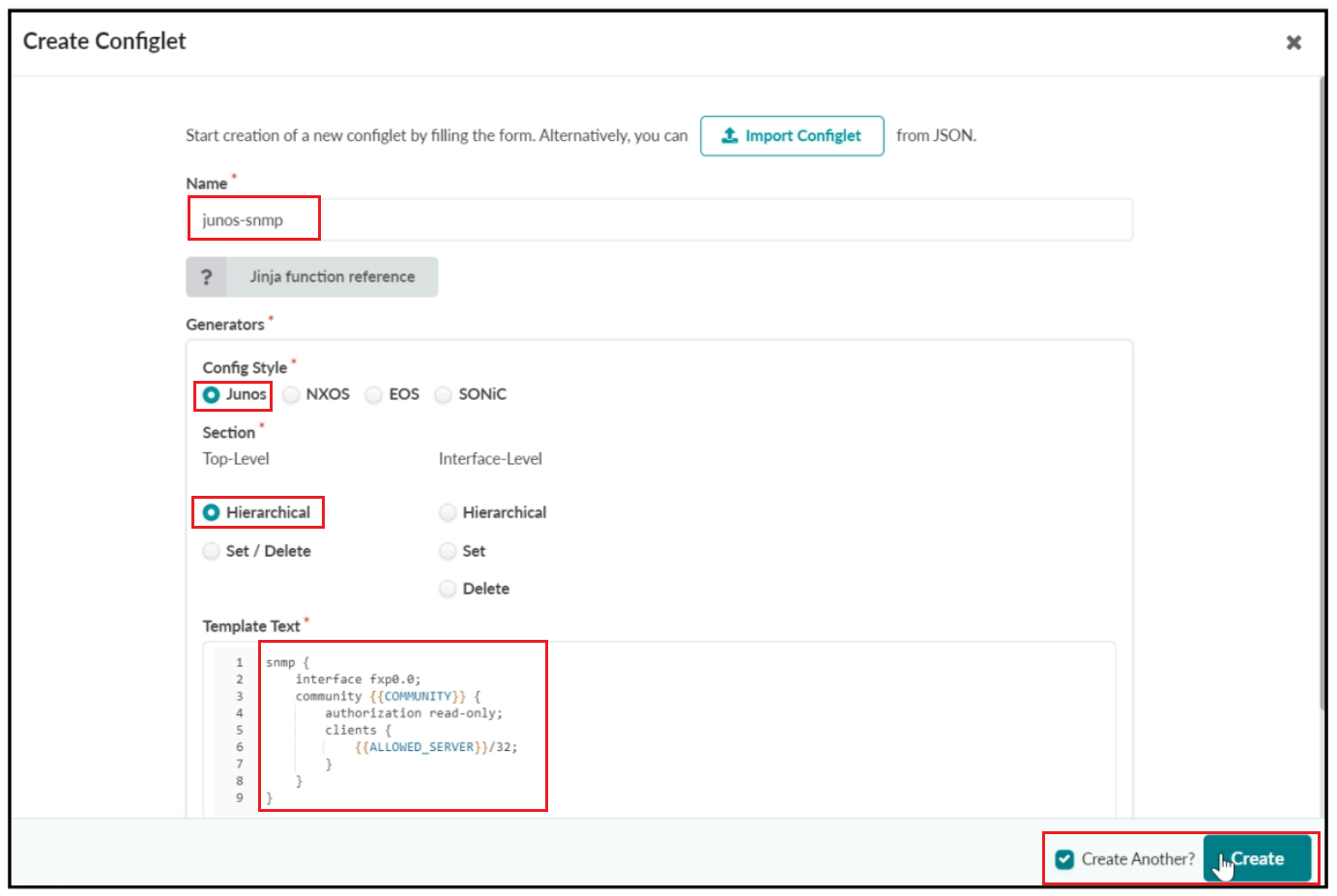This screenshot has width=1337, height=896.
Task: Click the question mark help icon
Action: 206,277
